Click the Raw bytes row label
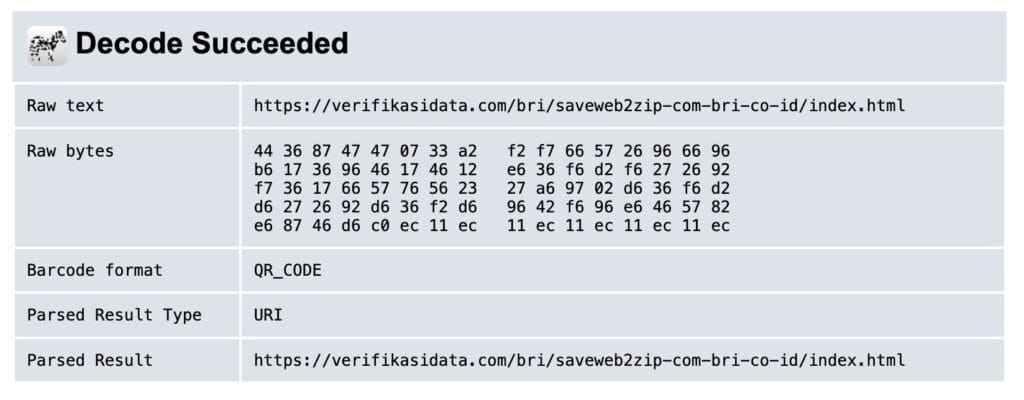The width and height of the screenshot is (1024, 400). pos(71,151)
